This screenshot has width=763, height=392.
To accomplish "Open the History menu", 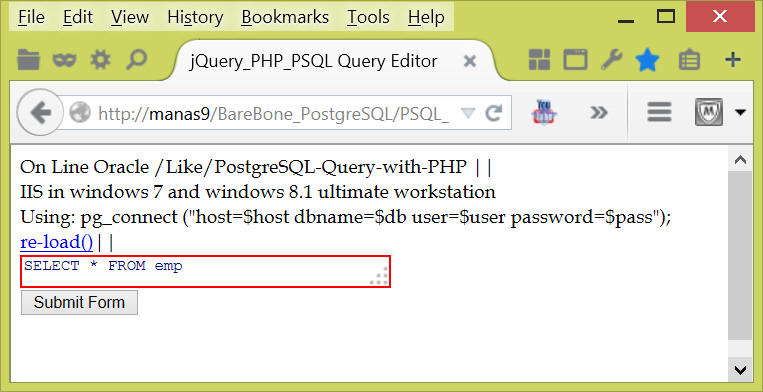I will coord(195,18).
